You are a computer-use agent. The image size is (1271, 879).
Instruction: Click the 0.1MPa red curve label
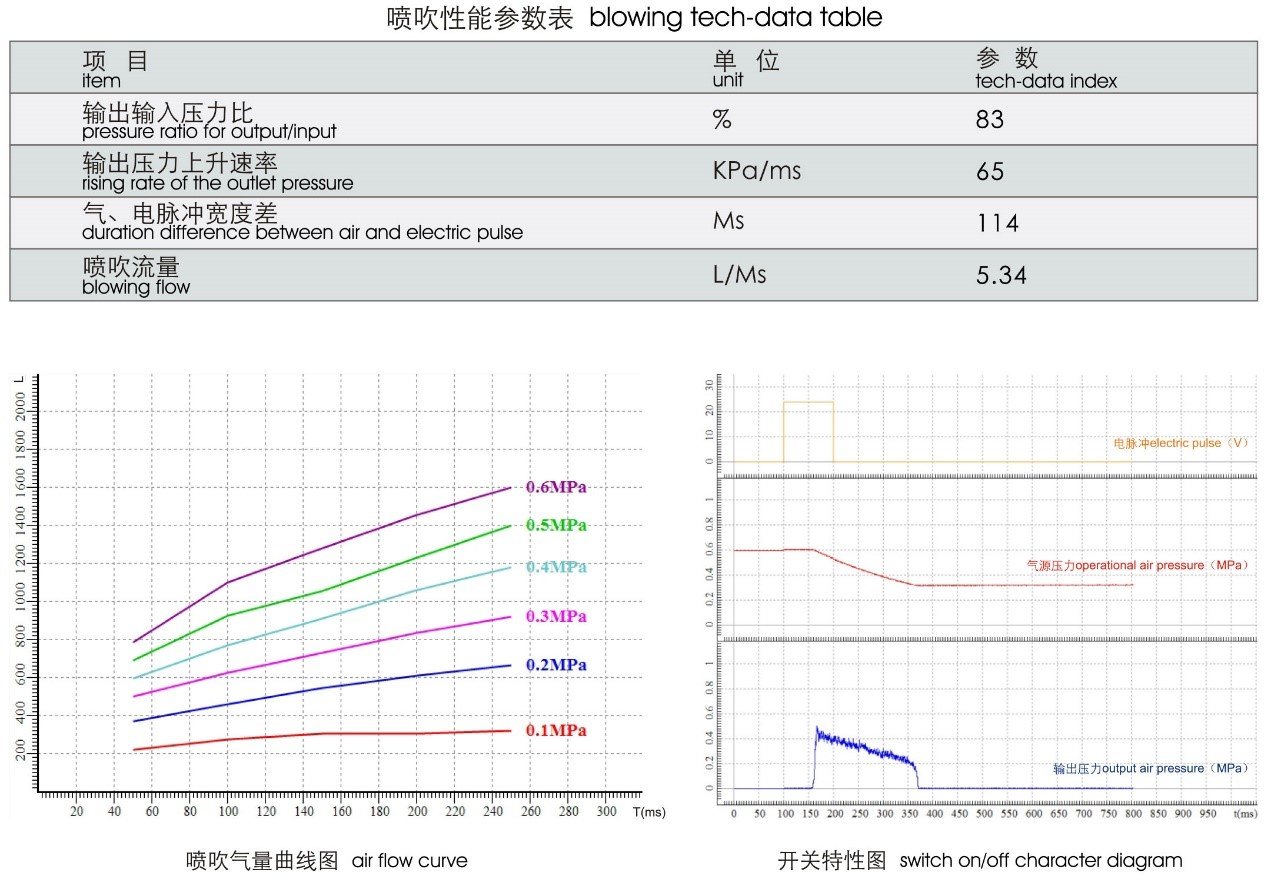point(555,730)
